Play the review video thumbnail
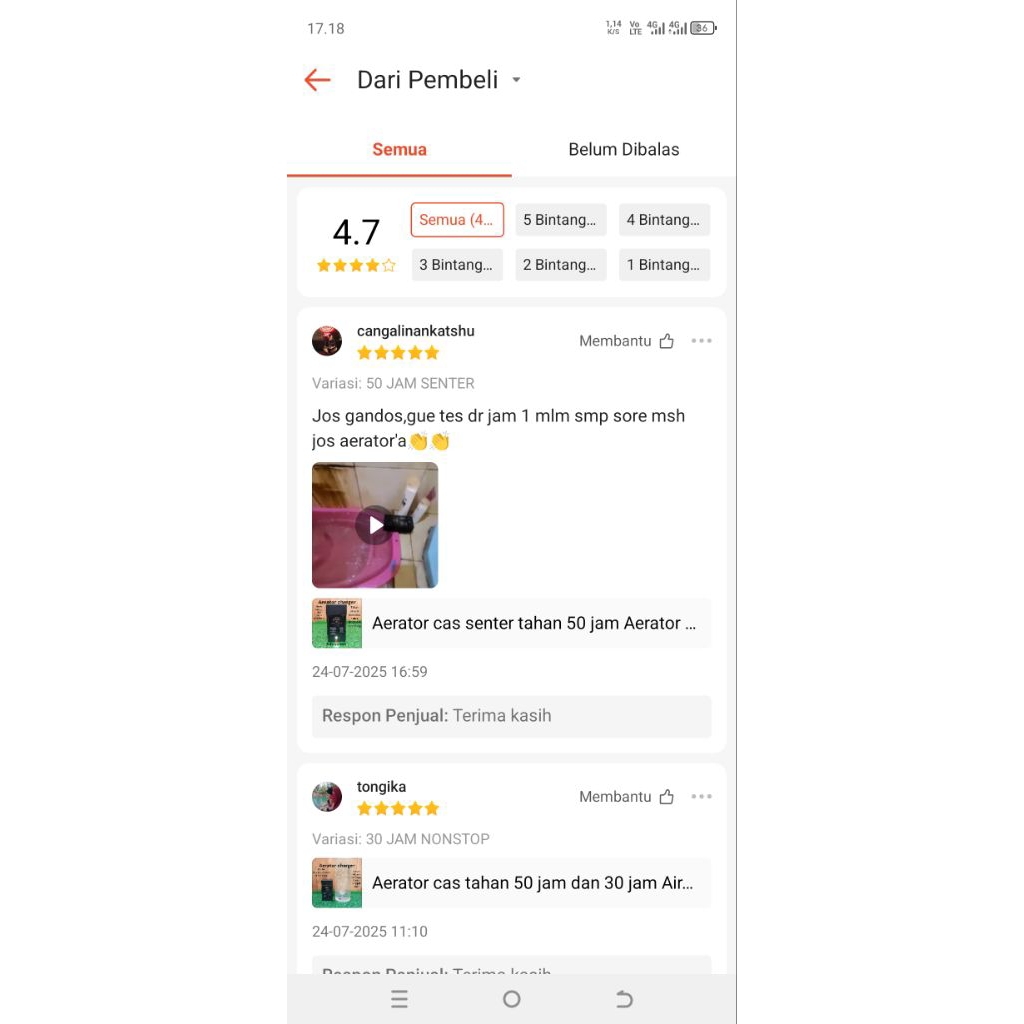The width and height of the screenshot is (1024, 1024). click(375, 525)
